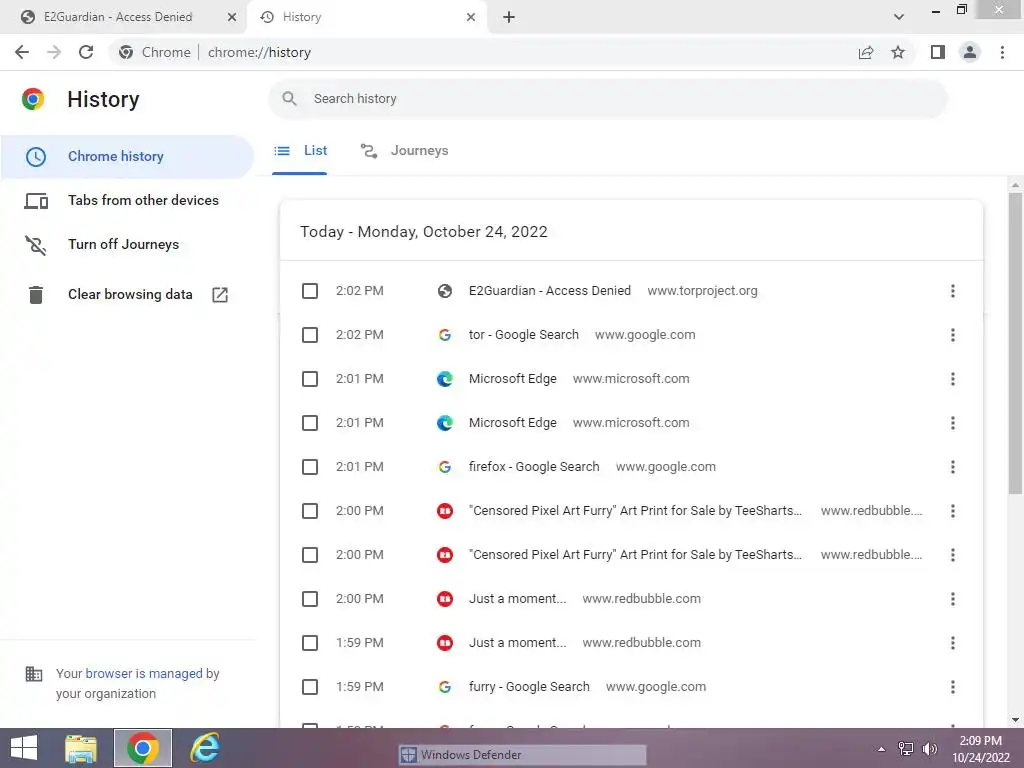Check the box for tor - Google Search
Viewport: 1024px width, 768px height.
[x=310, y=335]
